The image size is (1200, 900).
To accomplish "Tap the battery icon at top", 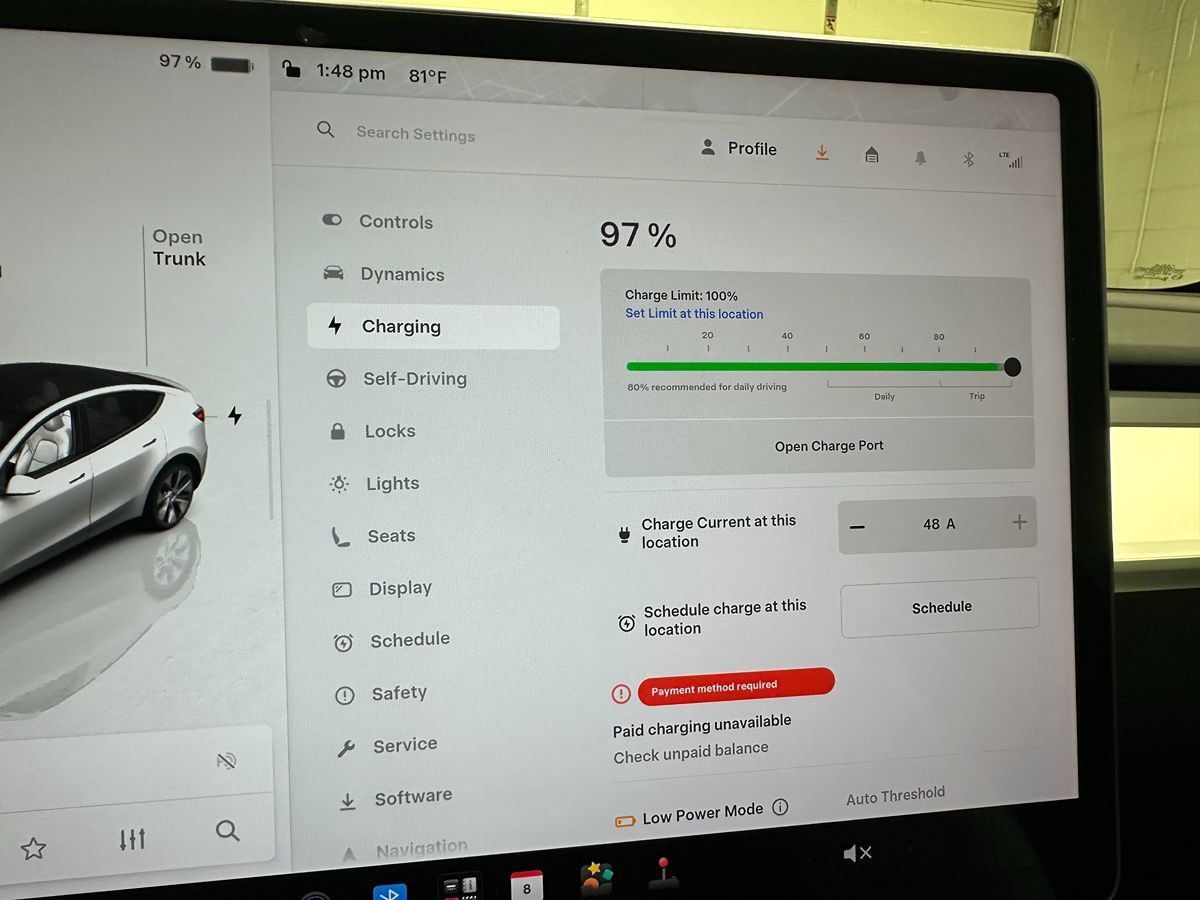I will click(x=232, y=65).
